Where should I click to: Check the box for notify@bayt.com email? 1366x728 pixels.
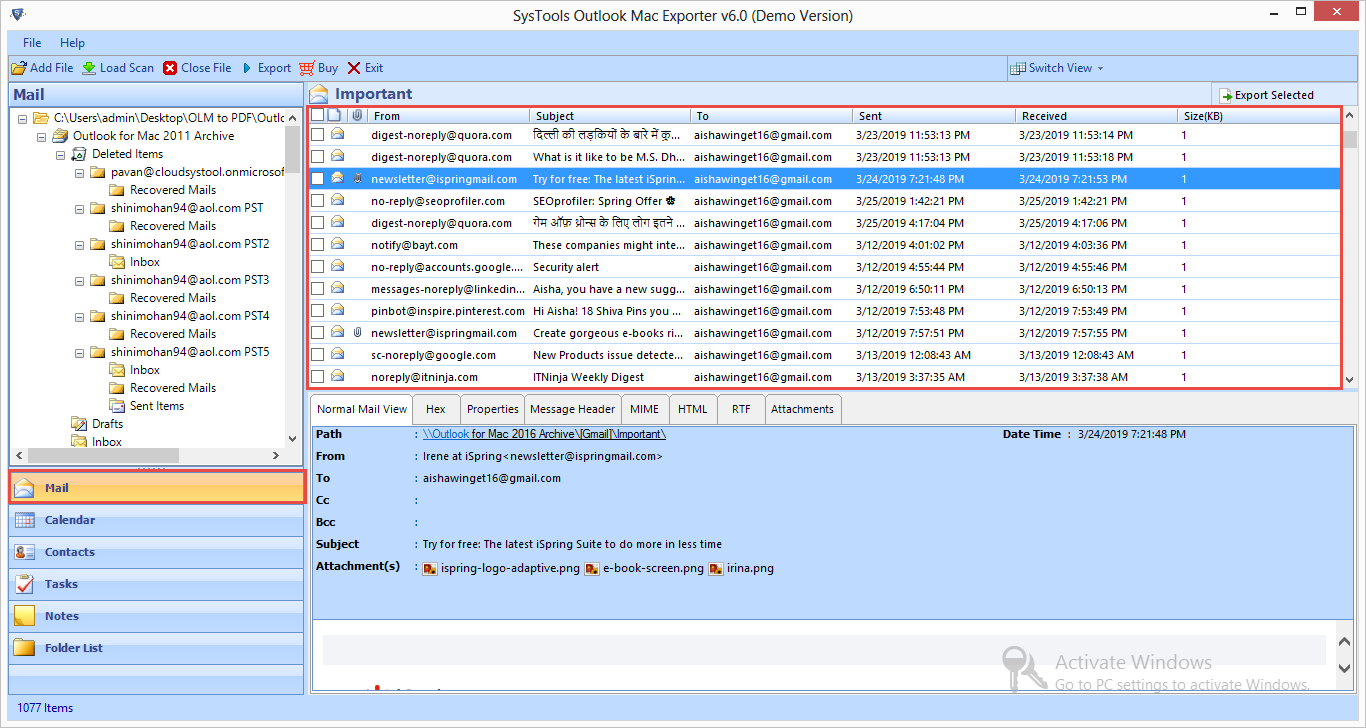tap(317, 245)
